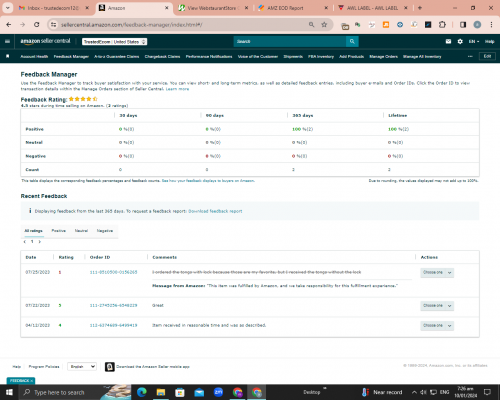Open the TrustedEcom United States account selector
Viewport: 500px width, 400px height.
coord(114,42)
